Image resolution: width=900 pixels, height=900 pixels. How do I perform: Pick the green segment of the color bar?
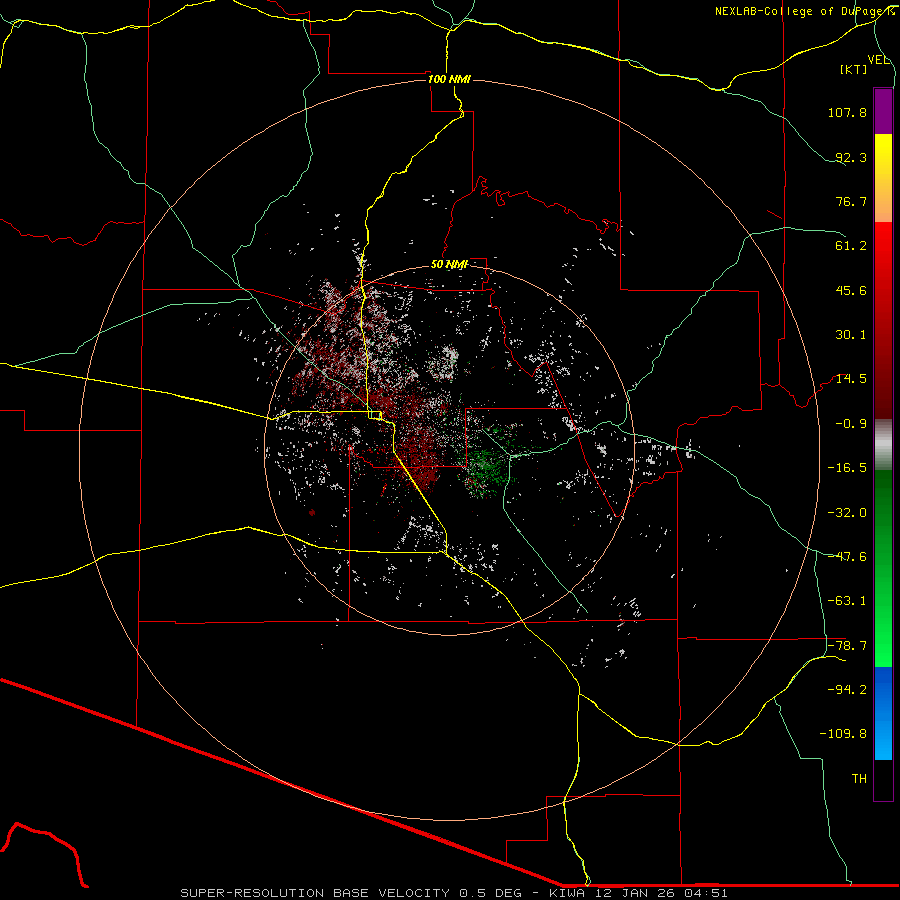883,568
